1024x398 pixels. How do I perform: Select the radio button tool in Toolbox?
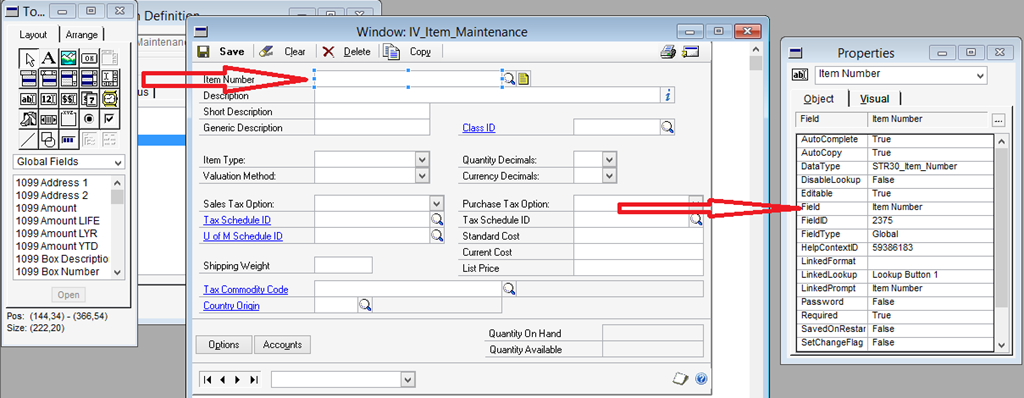pyautogui.click(x=89, y=119)
